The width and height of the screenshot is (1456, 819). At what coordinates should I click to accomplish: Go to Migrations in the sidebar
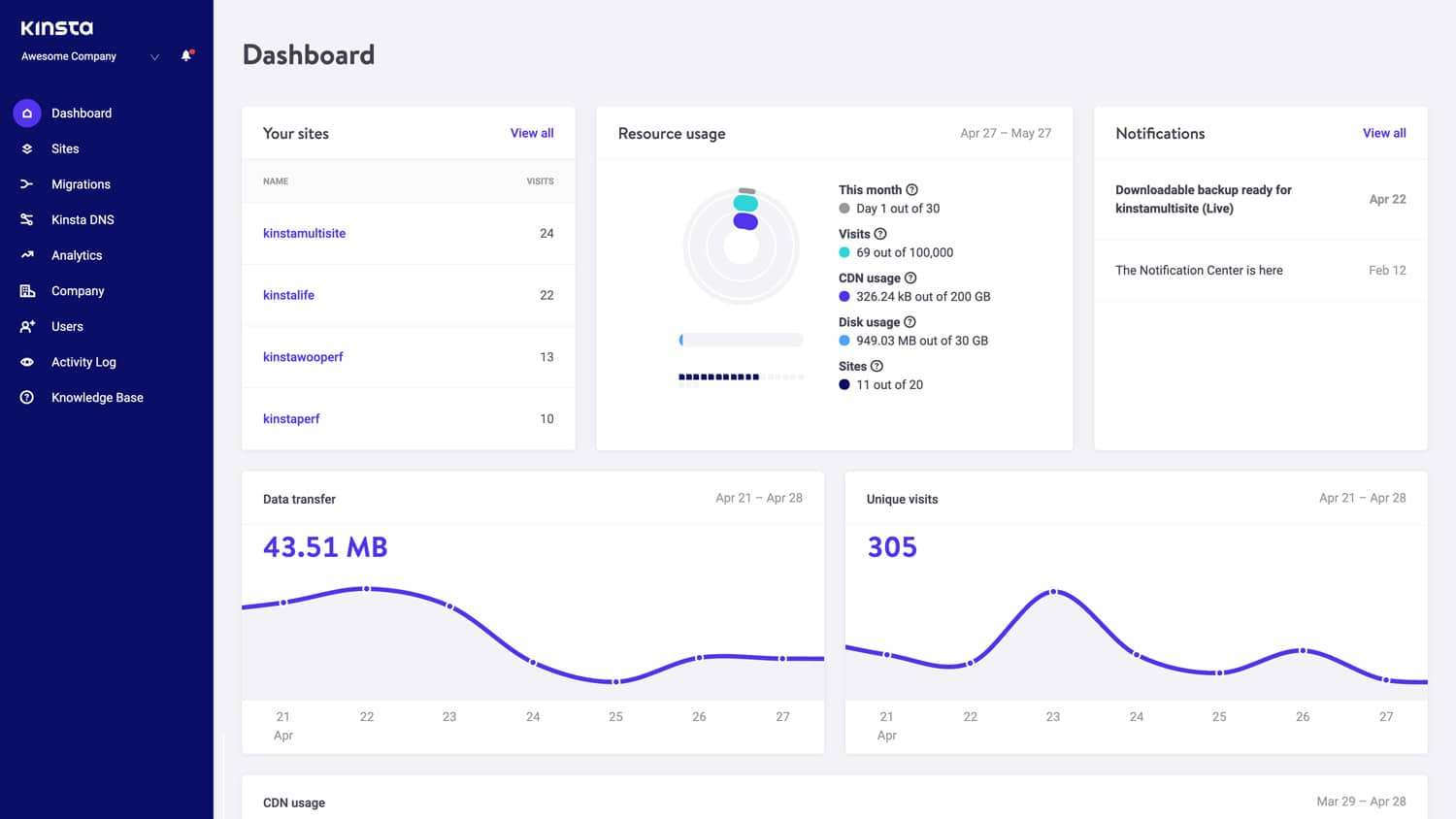[81, 184]
